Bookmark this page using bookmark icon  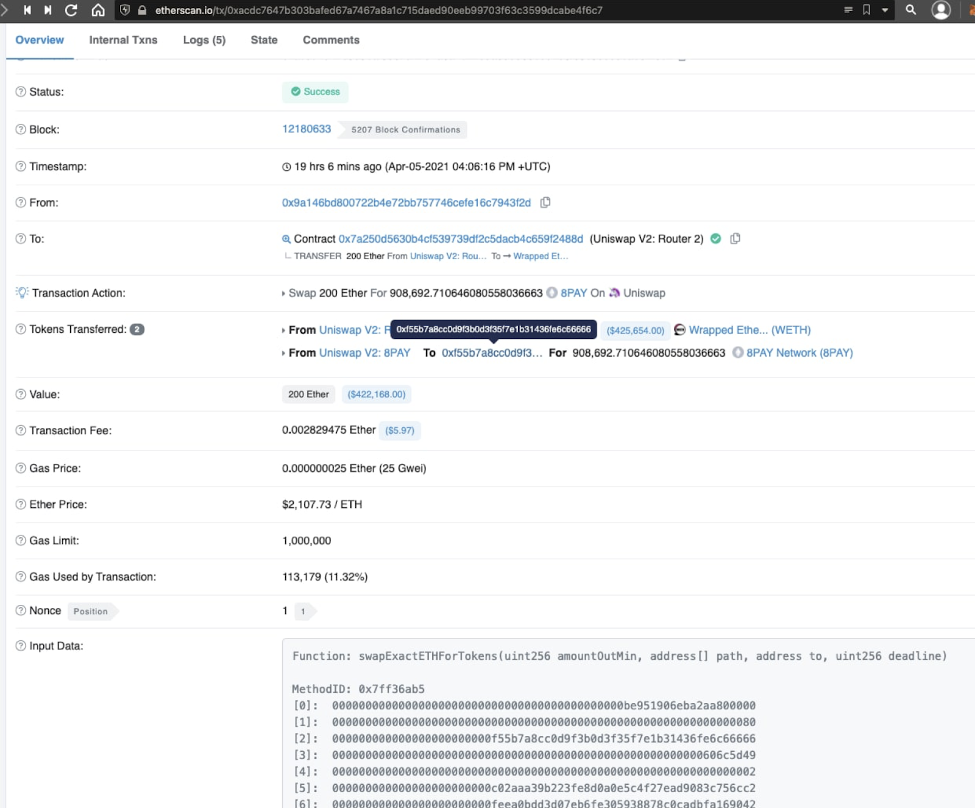click(866, 10)
